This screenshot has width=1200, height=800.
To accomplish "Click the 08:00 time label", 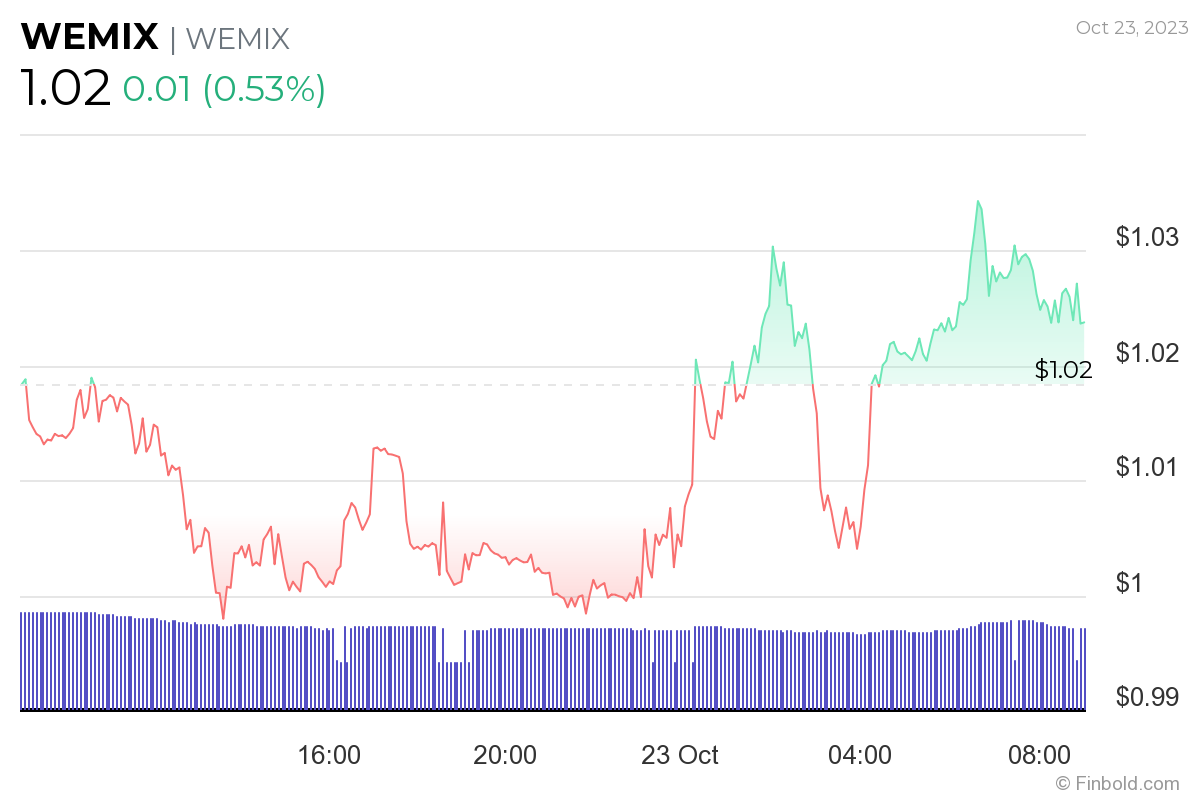I will point(1038,755).
